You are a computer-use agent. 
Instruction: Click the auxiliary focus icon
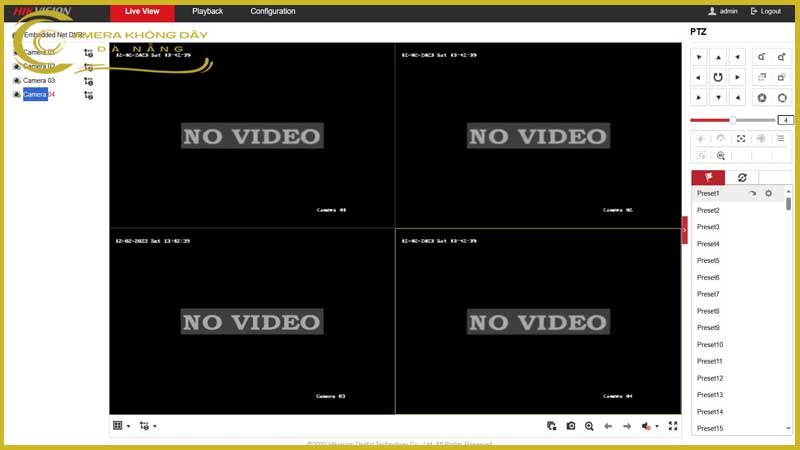click(741, 139)
